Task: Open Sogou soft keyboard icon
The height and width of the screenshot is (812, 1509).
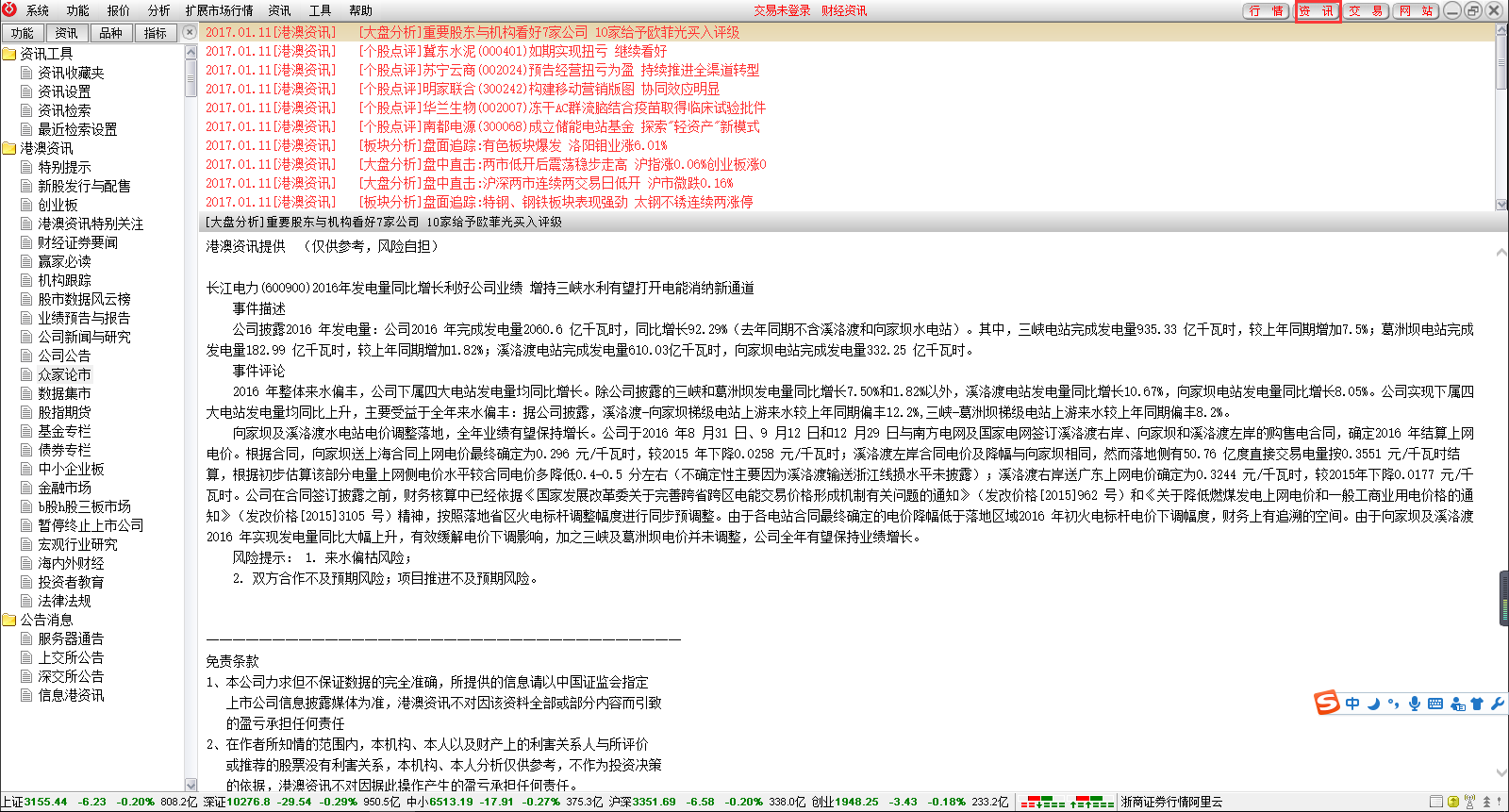Action: (1434, 704)
